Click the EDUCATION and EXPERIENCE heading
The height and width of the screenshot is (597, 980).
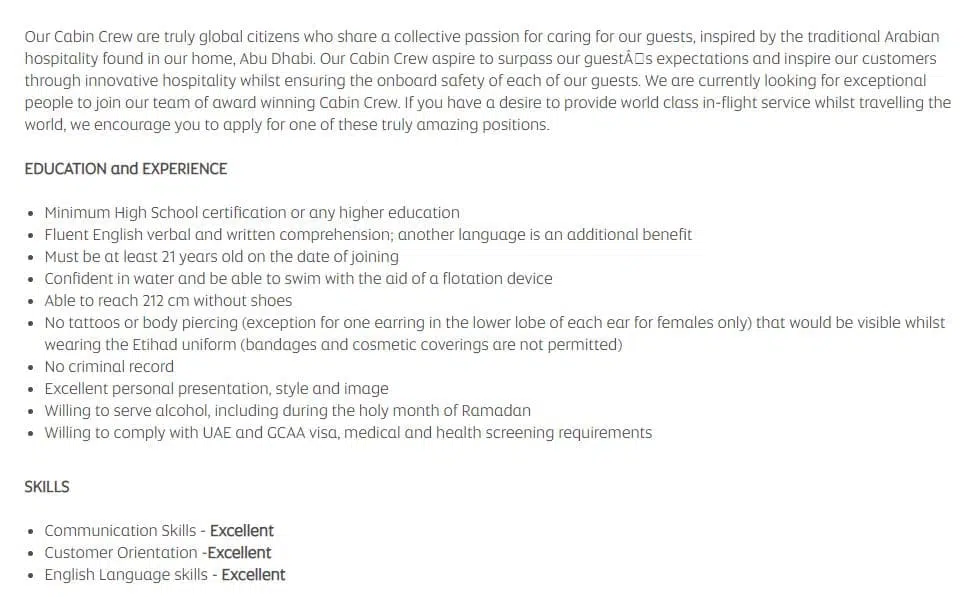126,169
